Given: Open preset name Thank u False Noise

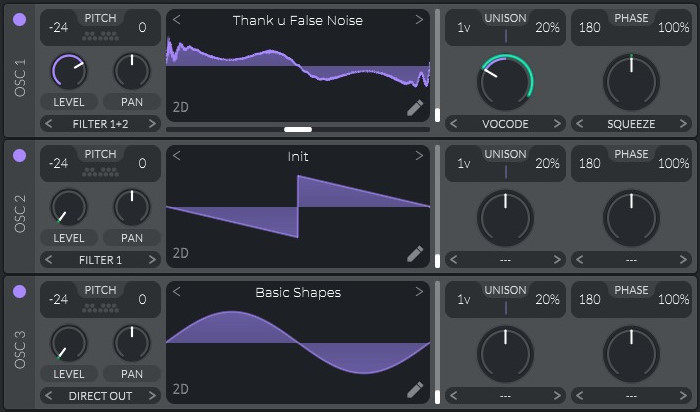Looking at the screenshot, I should 297,20.
